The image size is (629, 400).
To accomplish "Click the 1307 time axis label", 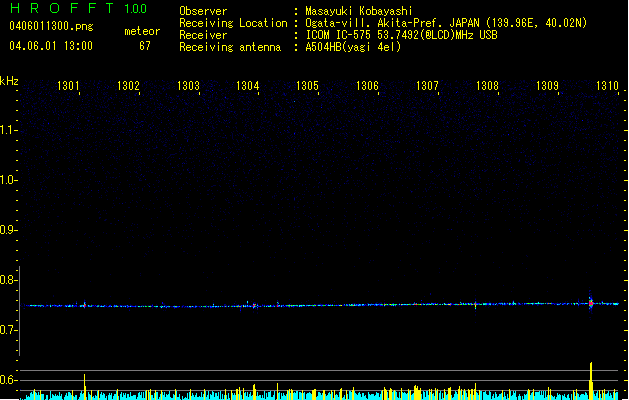I will (427, 86).
